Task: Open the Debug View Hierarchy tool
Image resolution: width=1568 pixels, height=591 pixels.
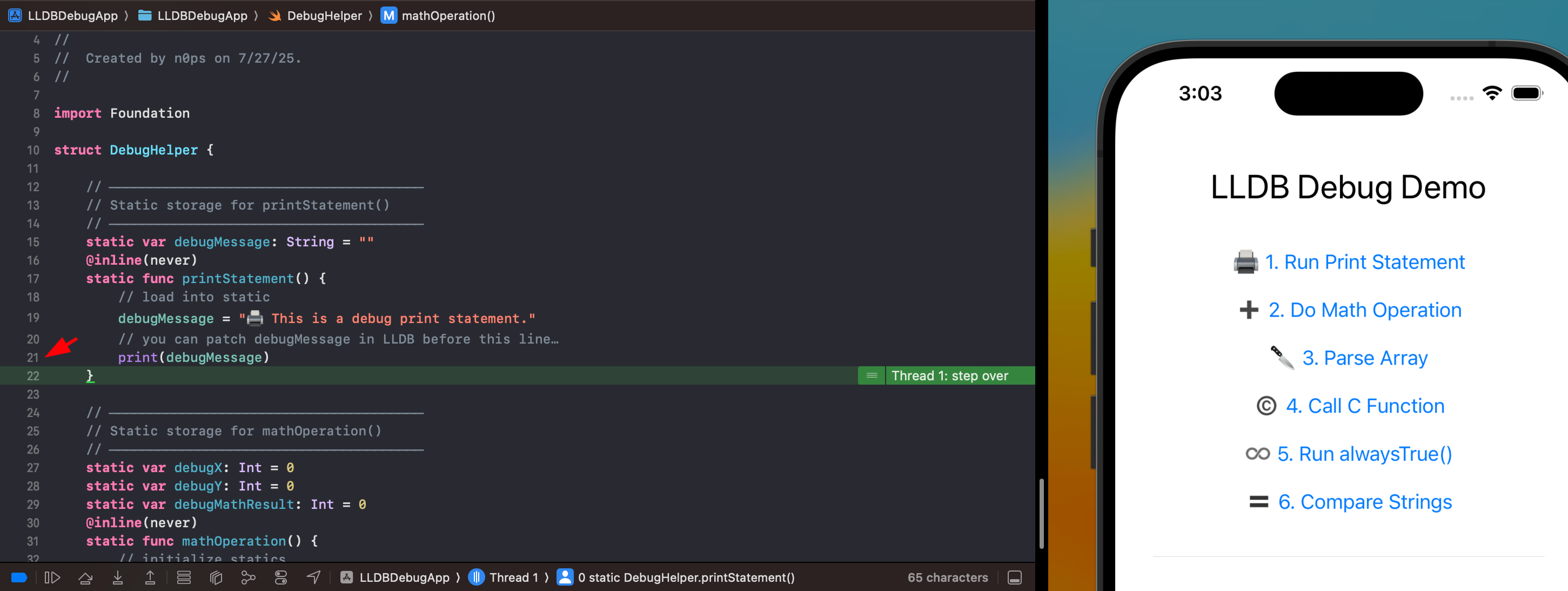Action: [x=216, y=577]
